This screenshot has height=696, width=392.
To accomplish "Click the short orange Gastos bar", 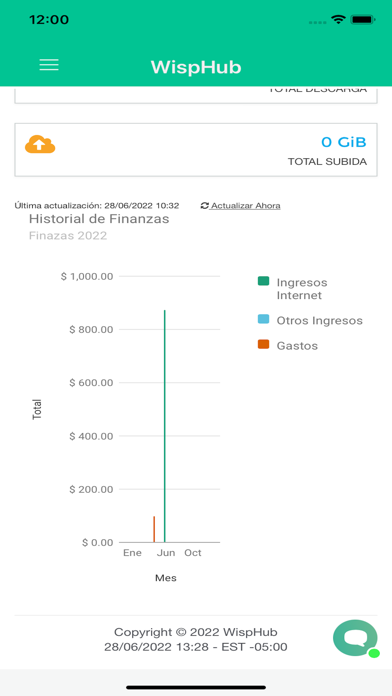I will (x=154, y=529).
